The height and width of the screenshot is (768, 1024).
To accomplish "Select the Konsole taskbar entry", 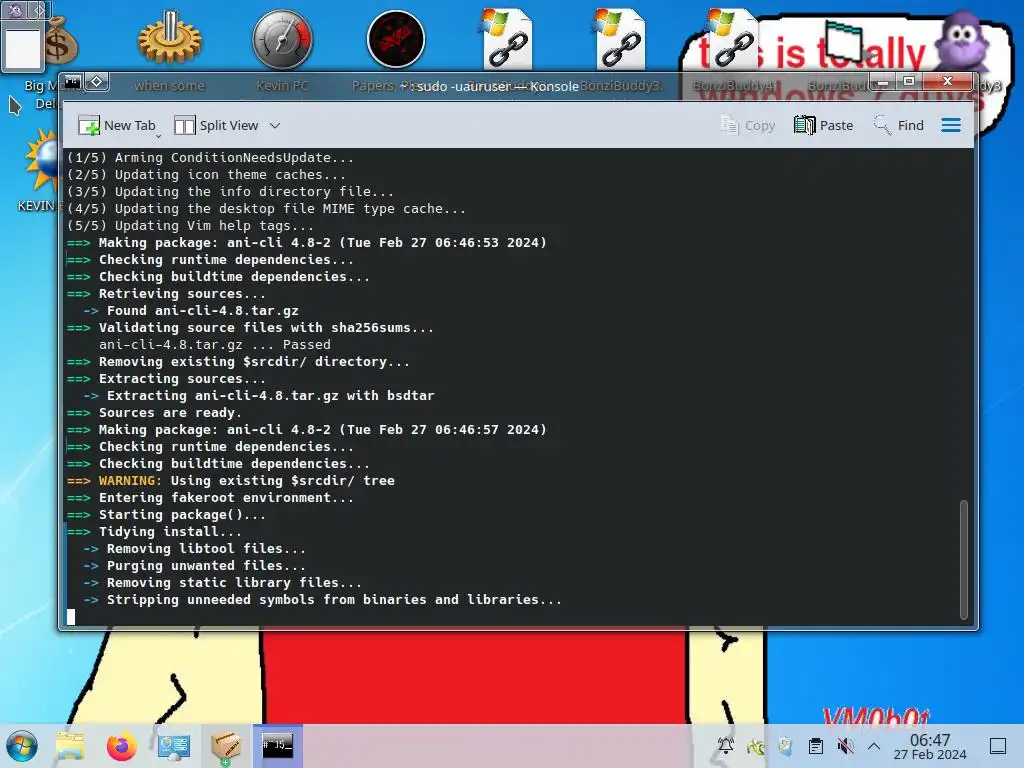I will coord(278,746).
